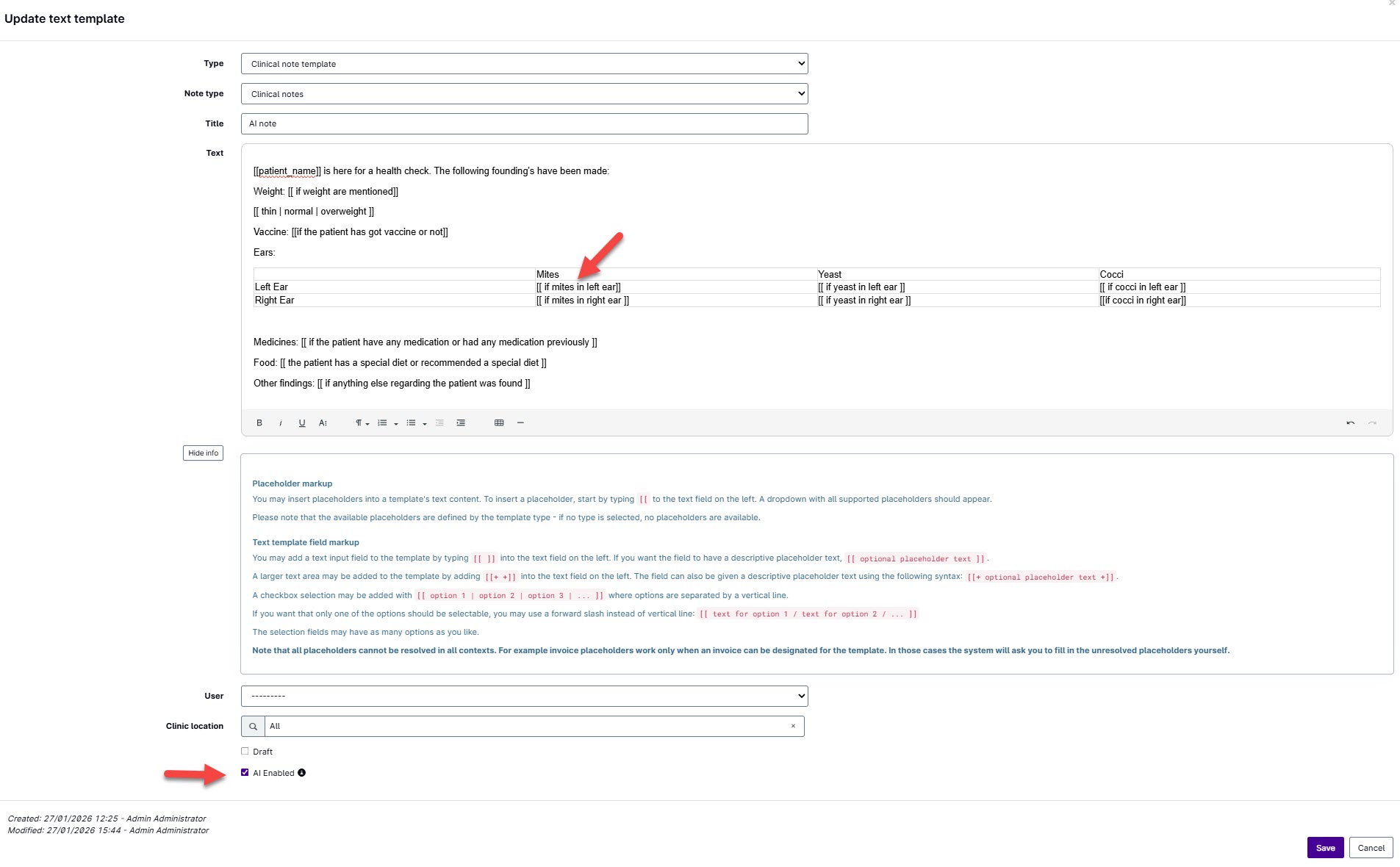The height and width of the screenshot is (867, 1400).
Task: Click the 'Created: 27/01/2026 12:25' line
Action: [107, 819]
